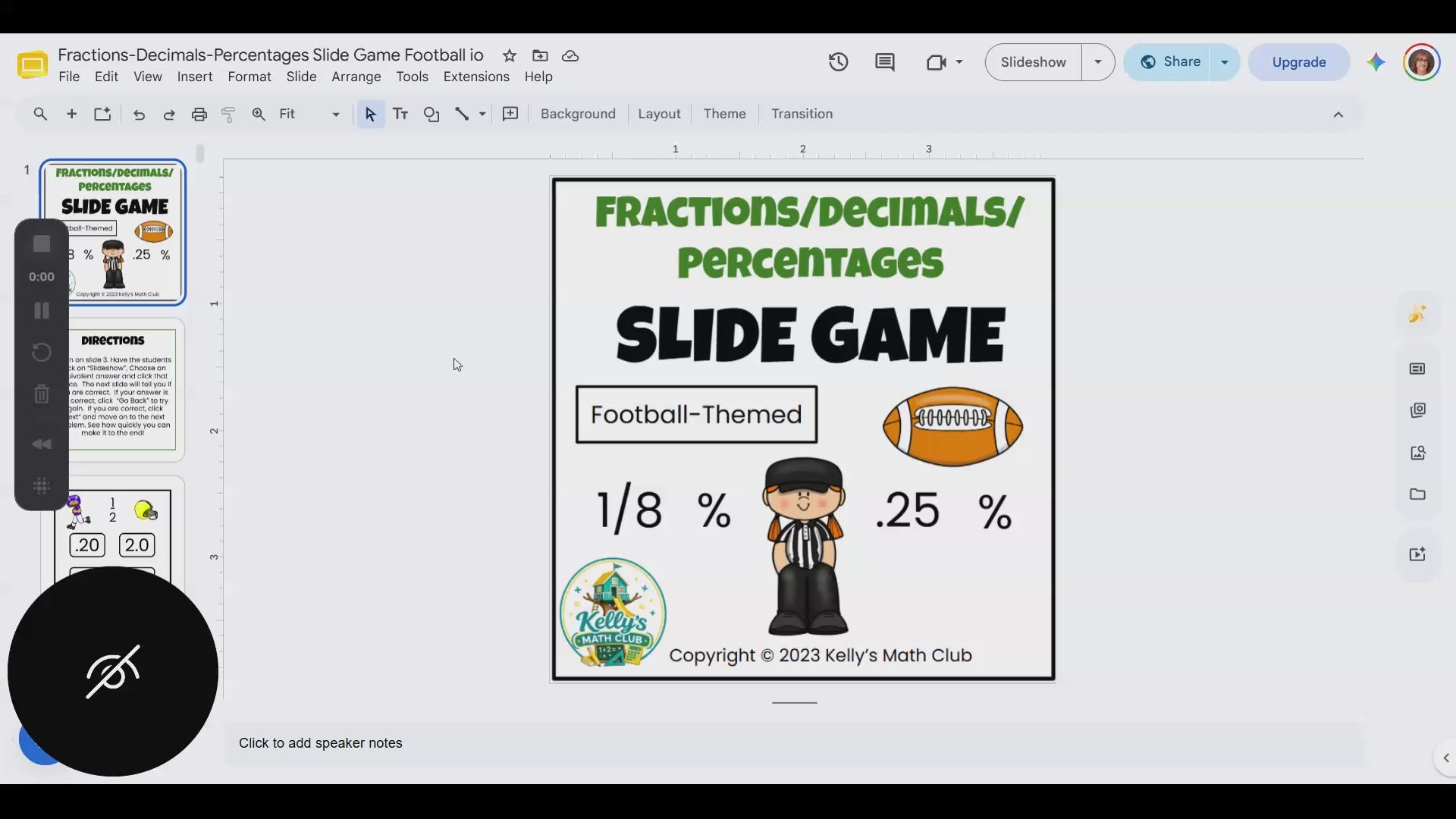The height and width of the screenshot is (819, 1456).
Task: Click the Layout toolbar button
Action: click(x=659, y=114)
